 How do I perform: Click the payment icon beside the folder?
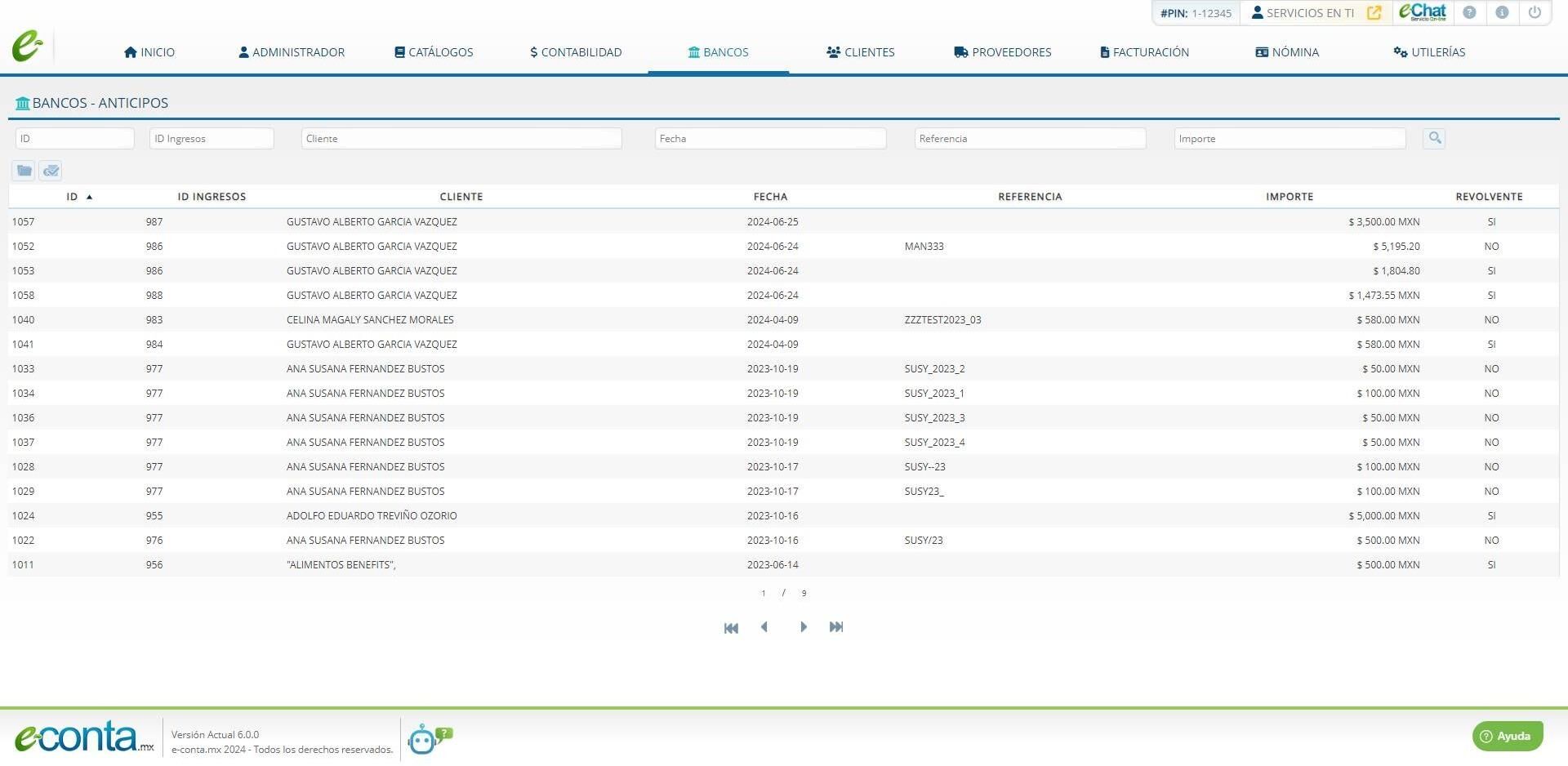pos(51,171)
